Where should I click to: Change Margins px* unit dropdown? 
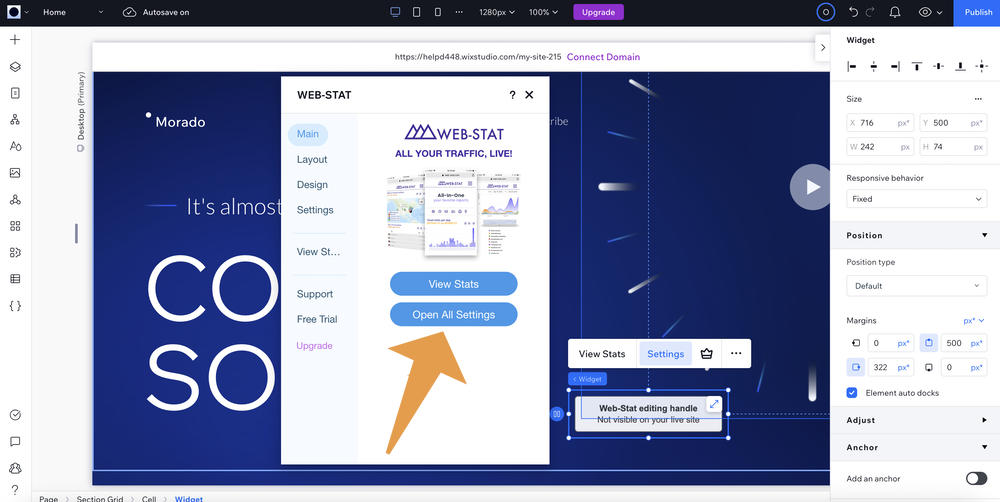click(x=974, y=320)
